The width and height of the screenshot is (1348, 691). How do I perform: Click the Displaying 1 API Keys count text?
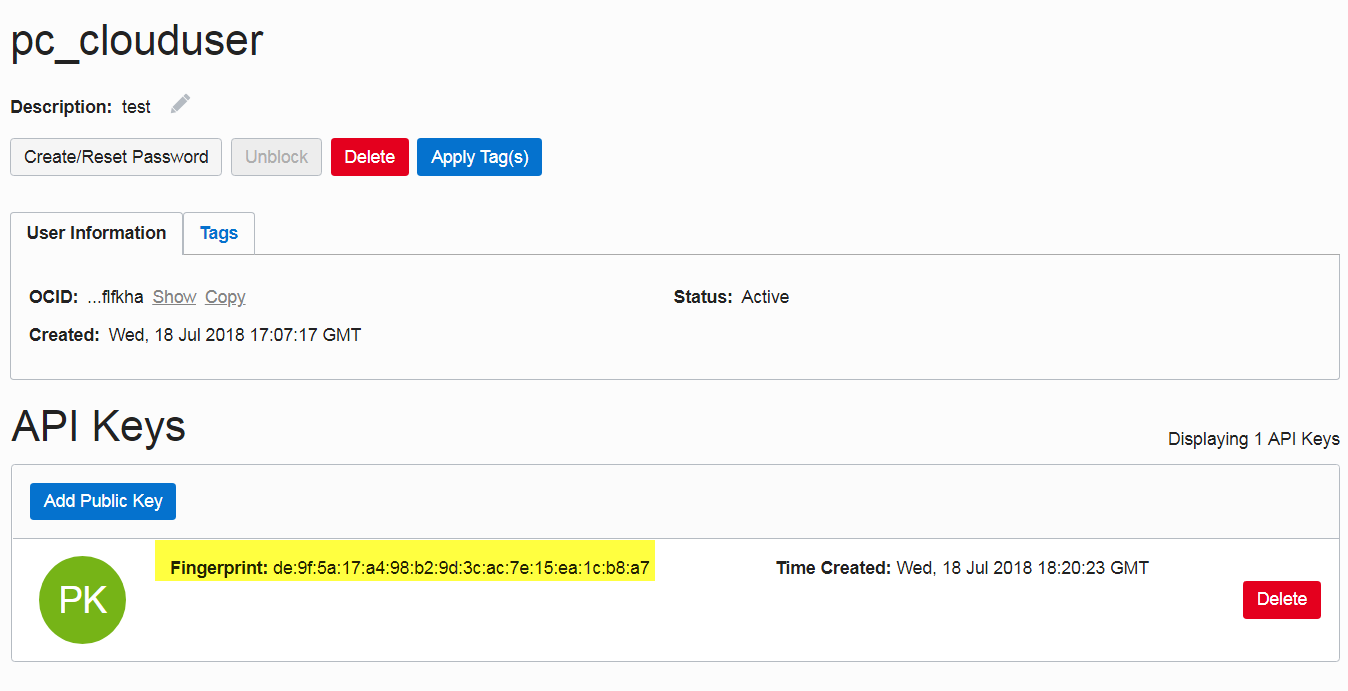coord(1253,439)
